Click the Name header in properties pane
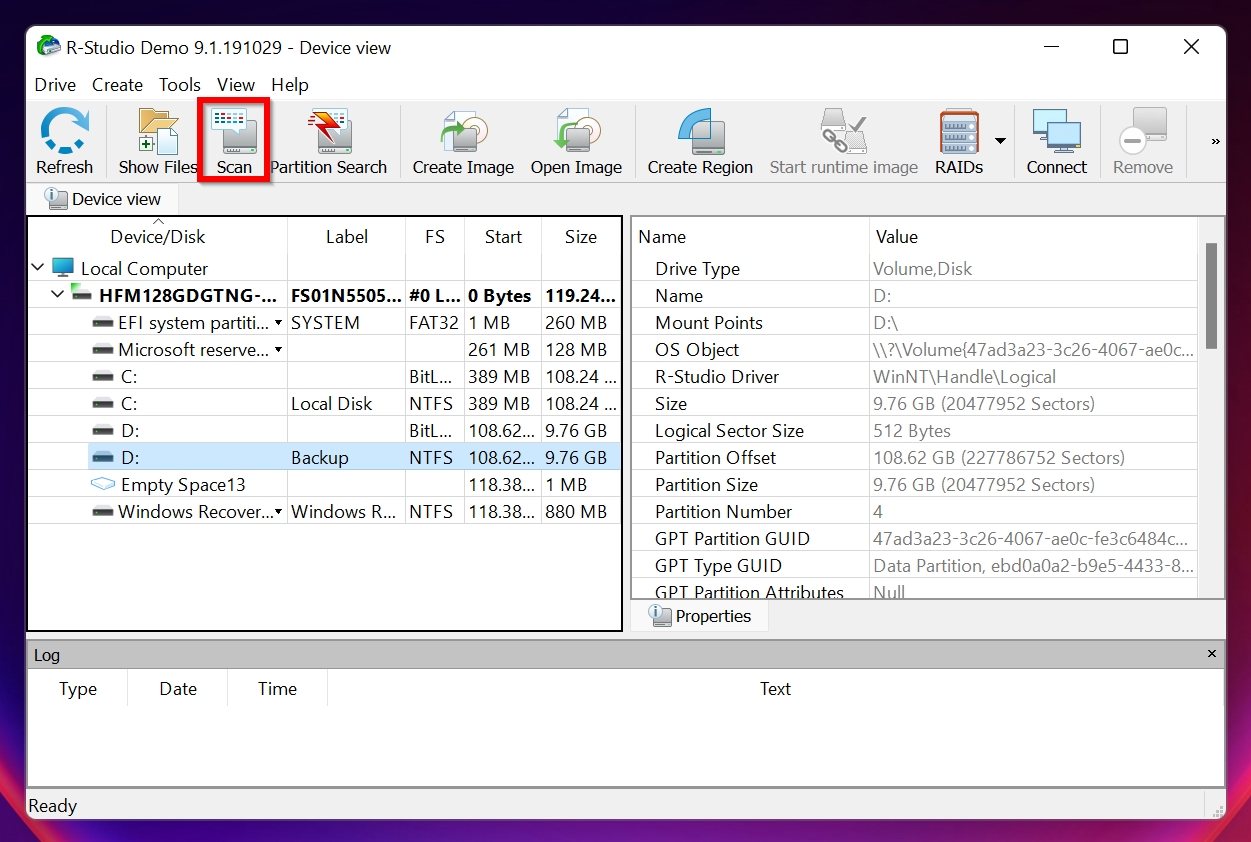 point(751,237)
